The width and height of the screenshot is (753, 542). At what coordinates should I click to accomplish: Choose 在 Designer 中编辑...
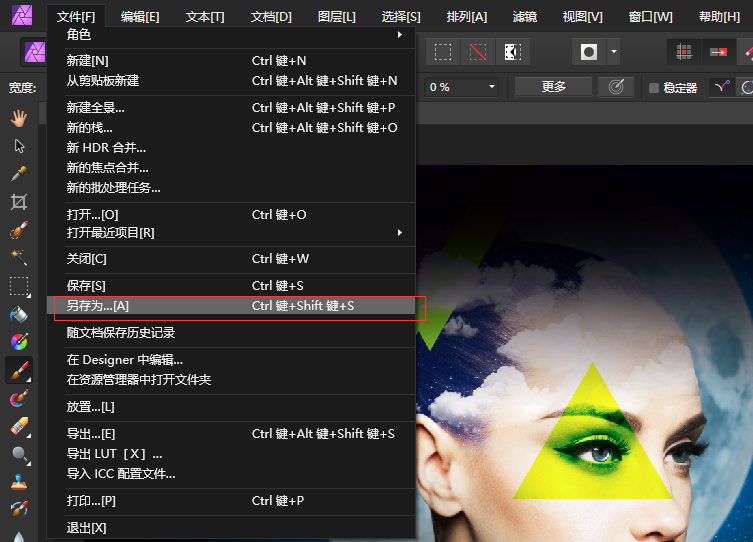pos(231,360)
